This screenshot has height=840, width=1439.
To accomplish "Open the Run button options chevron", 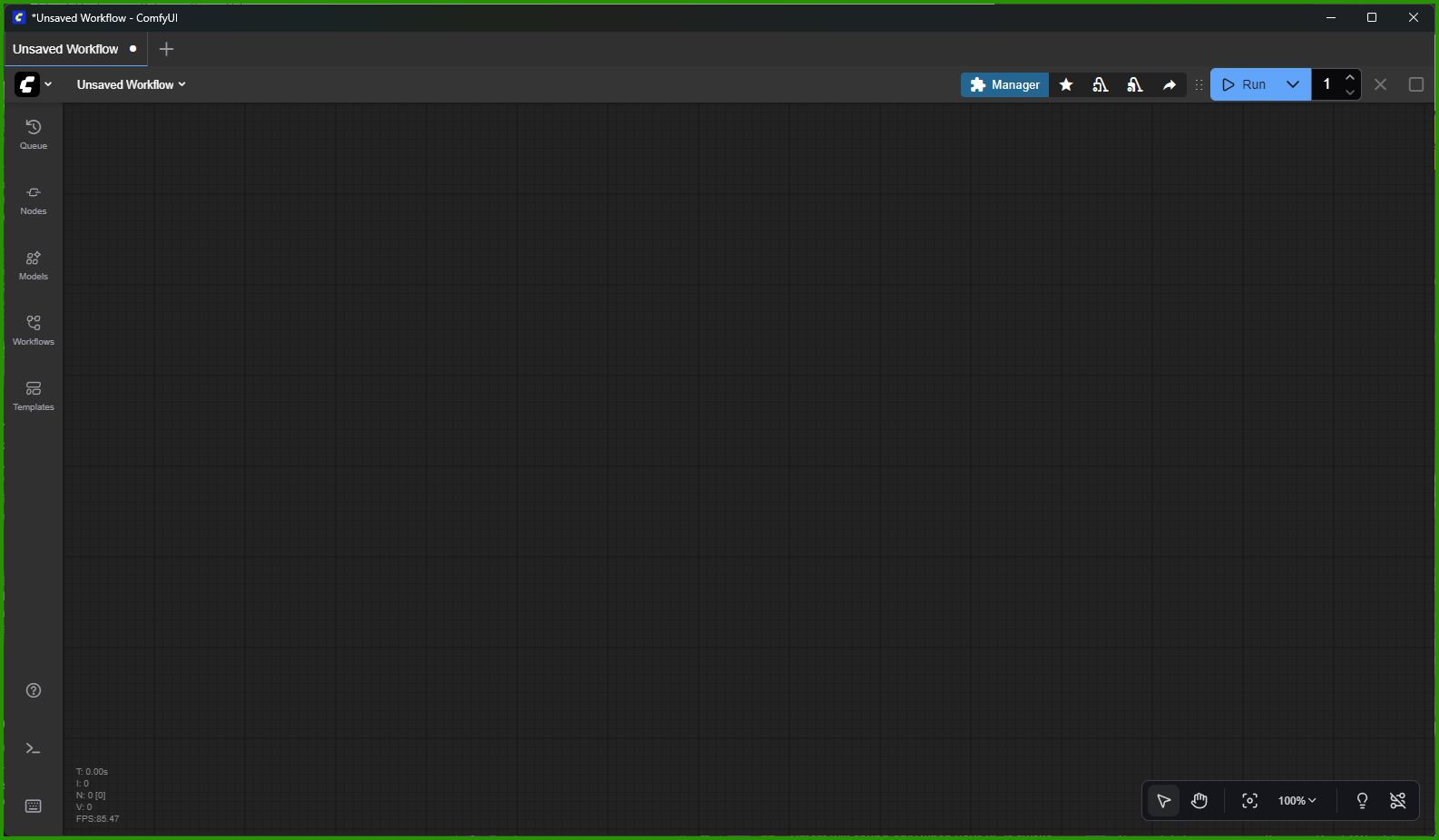I will 1293,84.
